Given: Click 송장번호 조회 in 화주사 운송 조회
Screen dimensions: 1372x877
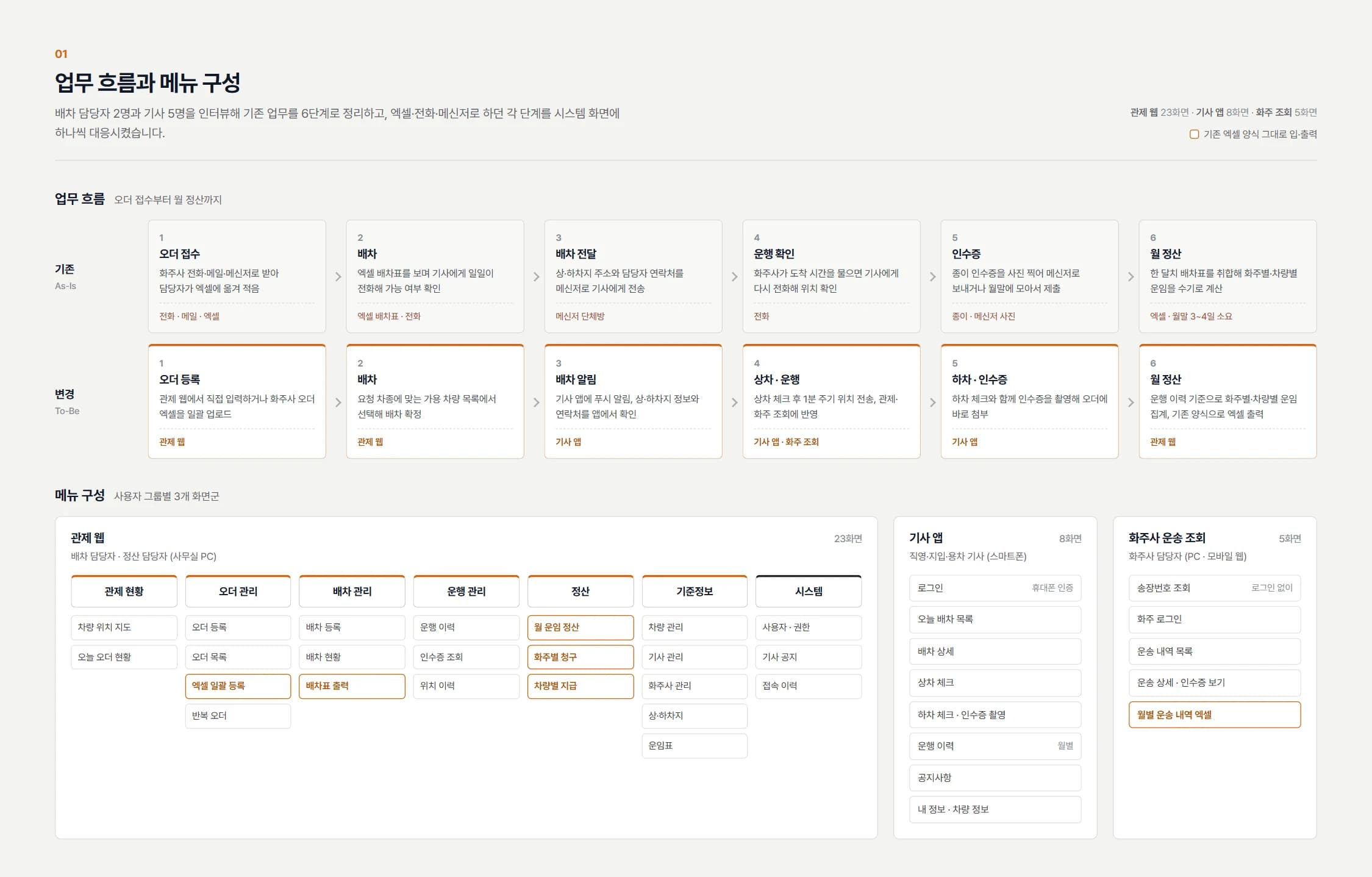Looking at the screenshot, I should pyautogui.click(x=1215, y=588).
